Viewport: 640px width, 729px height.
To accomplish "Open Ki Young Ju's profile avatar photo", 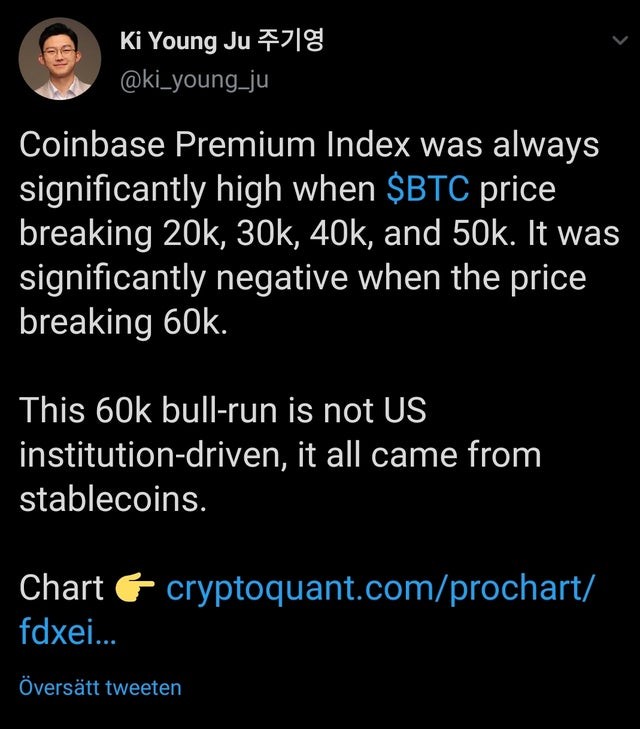I will click(59, 59).
